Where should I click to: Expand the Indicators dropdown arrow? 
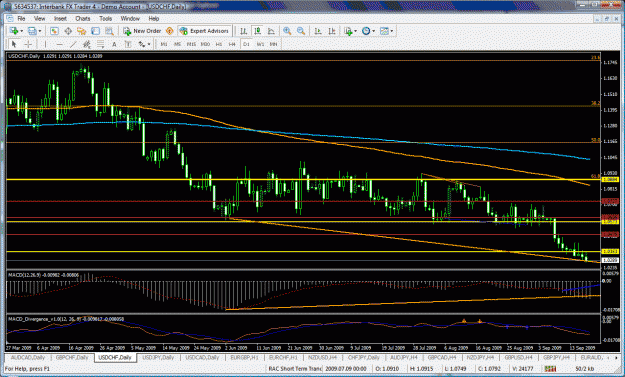pos(356,31)
